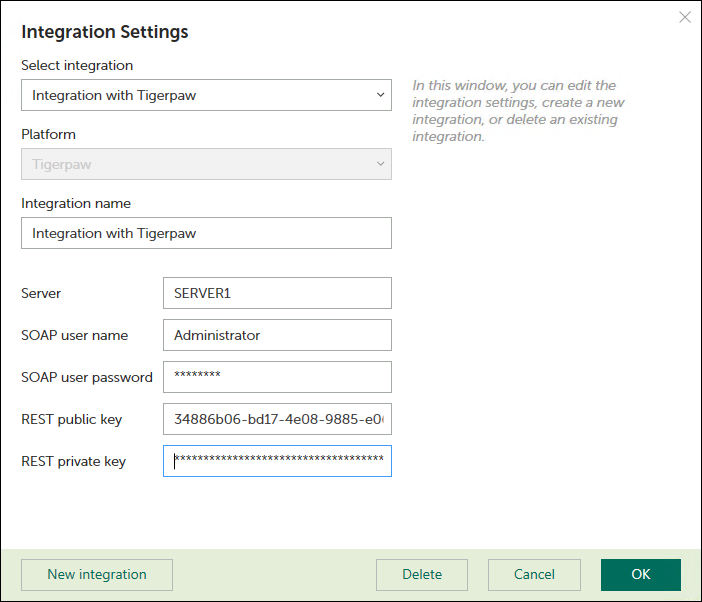
Task: Open the Select integration dropdown
Action: pyautogui.click(x=206, y=96)
